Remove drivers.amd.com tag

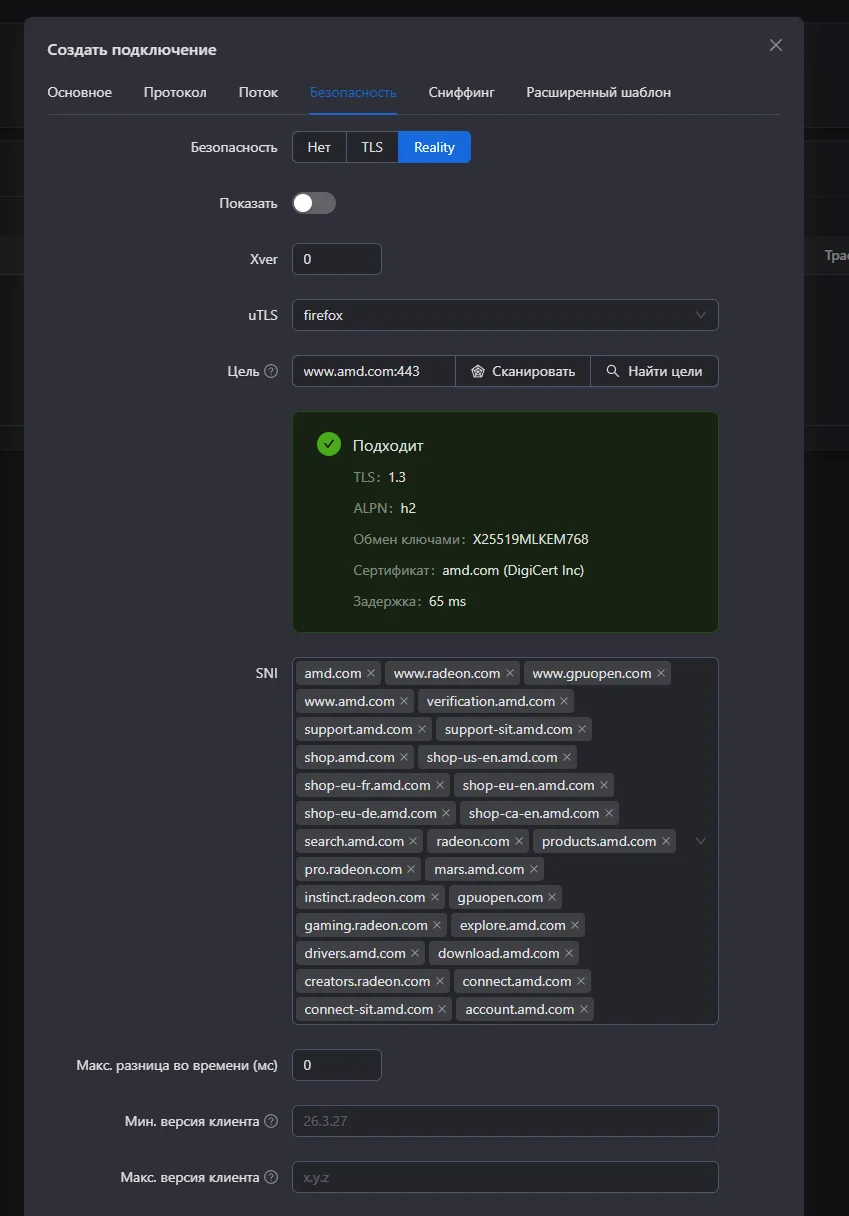[x=415, y=954]
